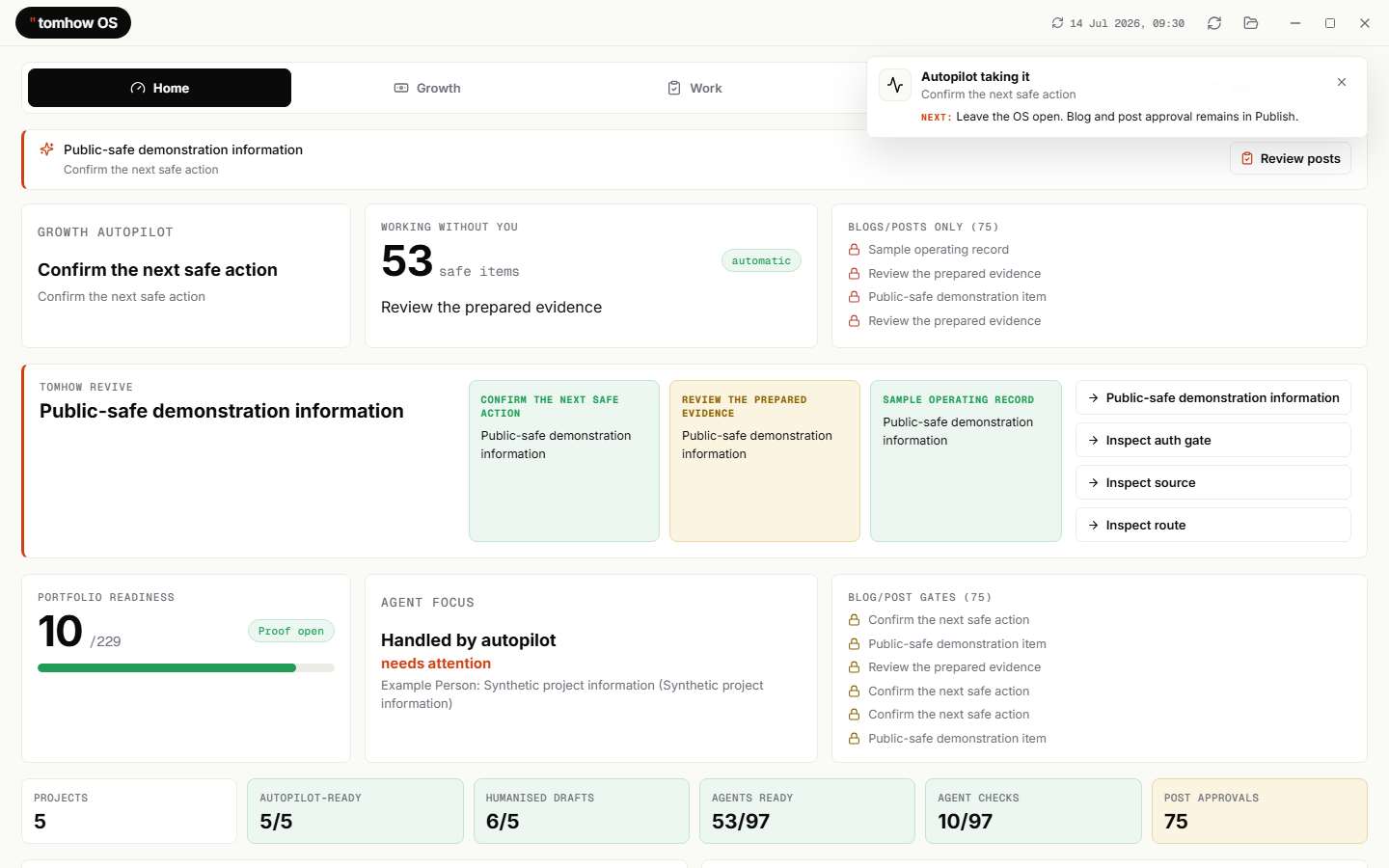Select the Agent Checks tile showing 10/97
1389x868 pixels.
[1033, 811]
